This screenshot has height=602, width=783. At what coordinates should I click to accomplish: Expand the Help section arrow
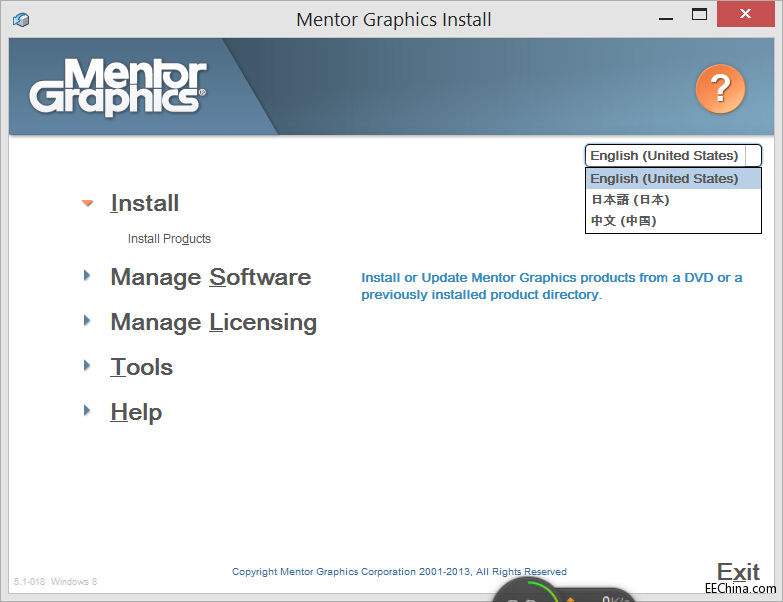click(x=87, y=410)
